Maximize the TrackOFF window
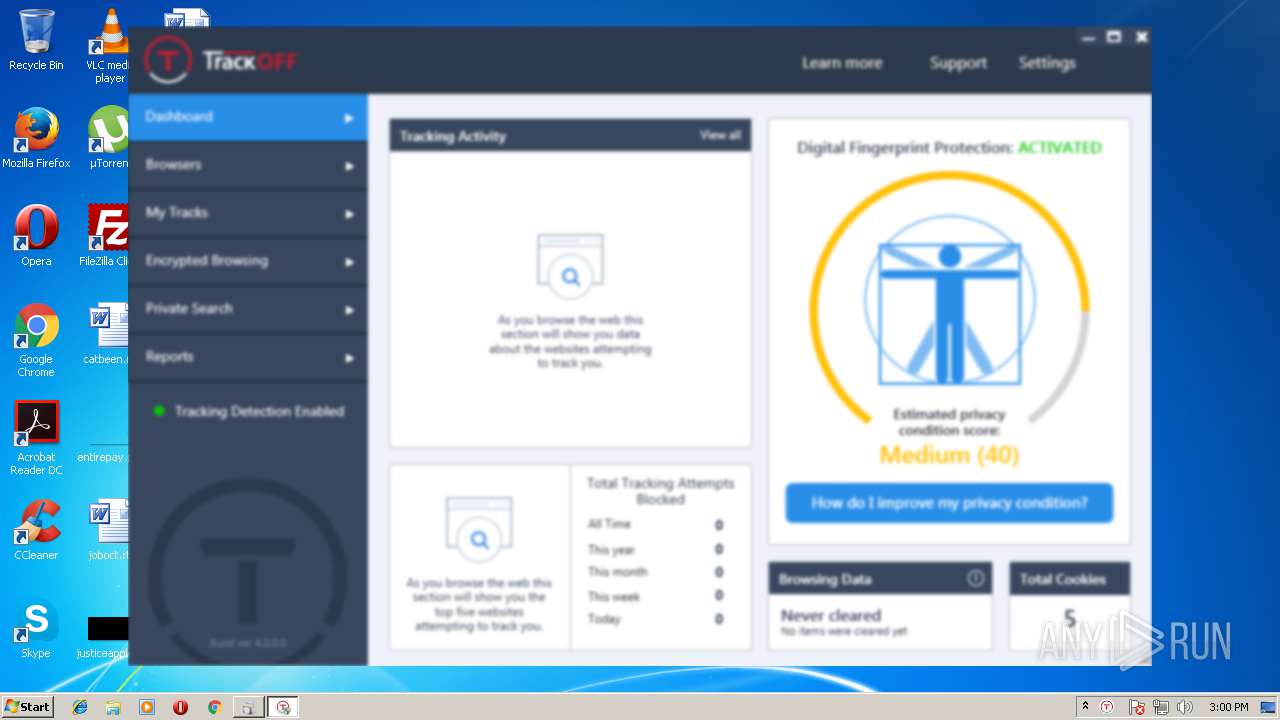 pyautogui.click(x=1114, y=37)
